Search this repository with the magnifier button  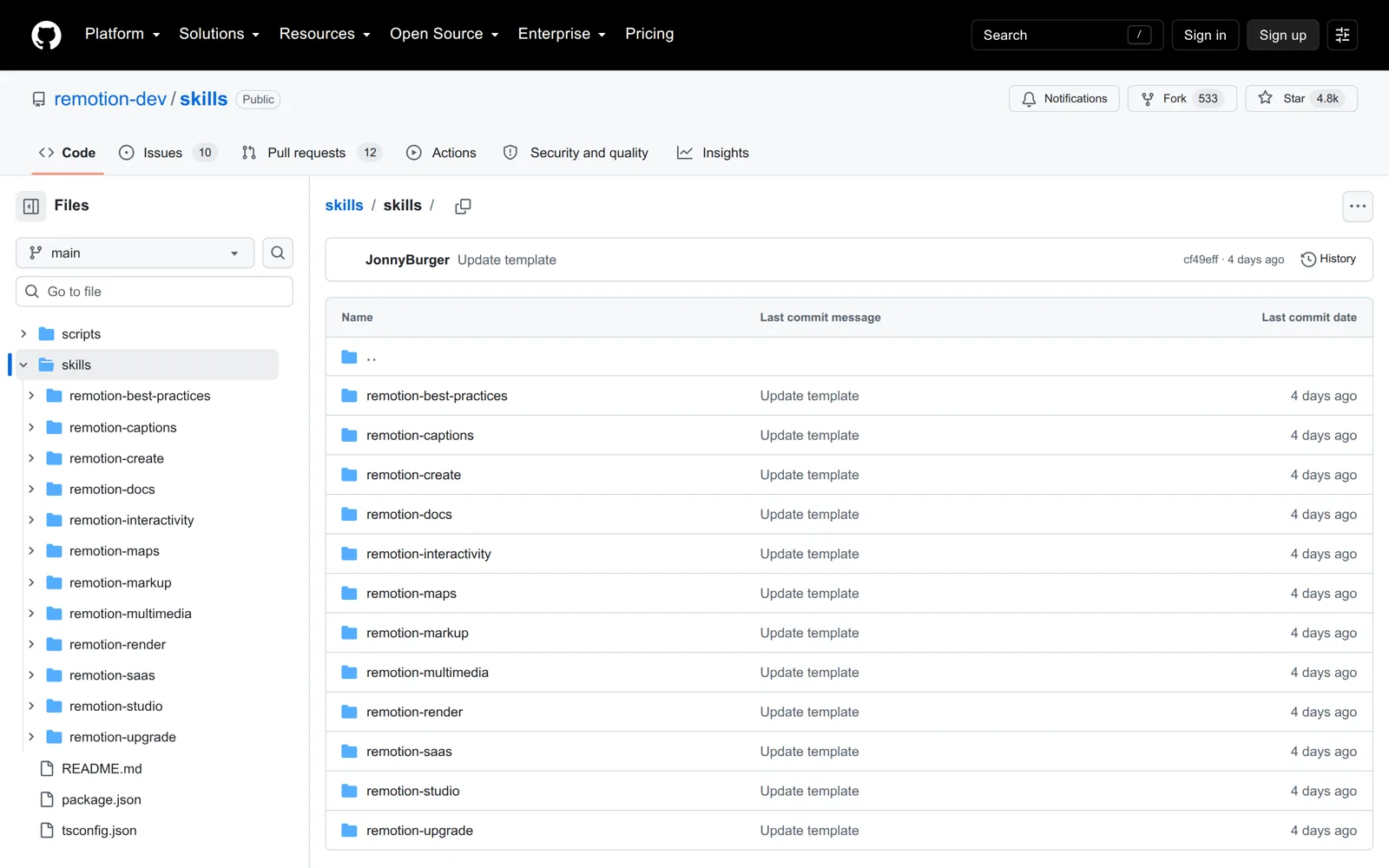coord(278,253)
